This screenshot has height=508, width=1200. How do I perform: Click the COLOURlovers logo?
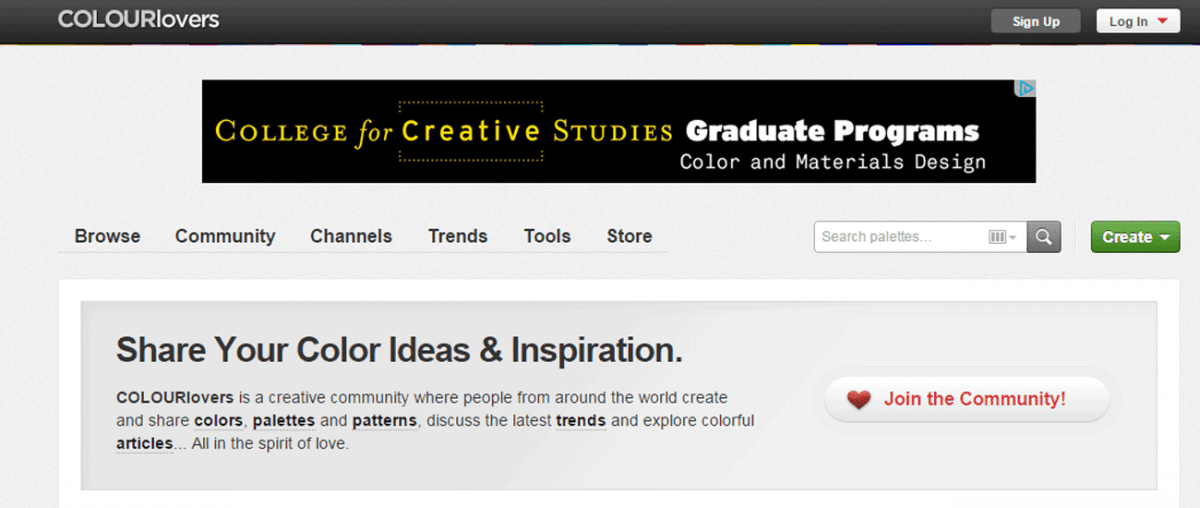(138, 19)
